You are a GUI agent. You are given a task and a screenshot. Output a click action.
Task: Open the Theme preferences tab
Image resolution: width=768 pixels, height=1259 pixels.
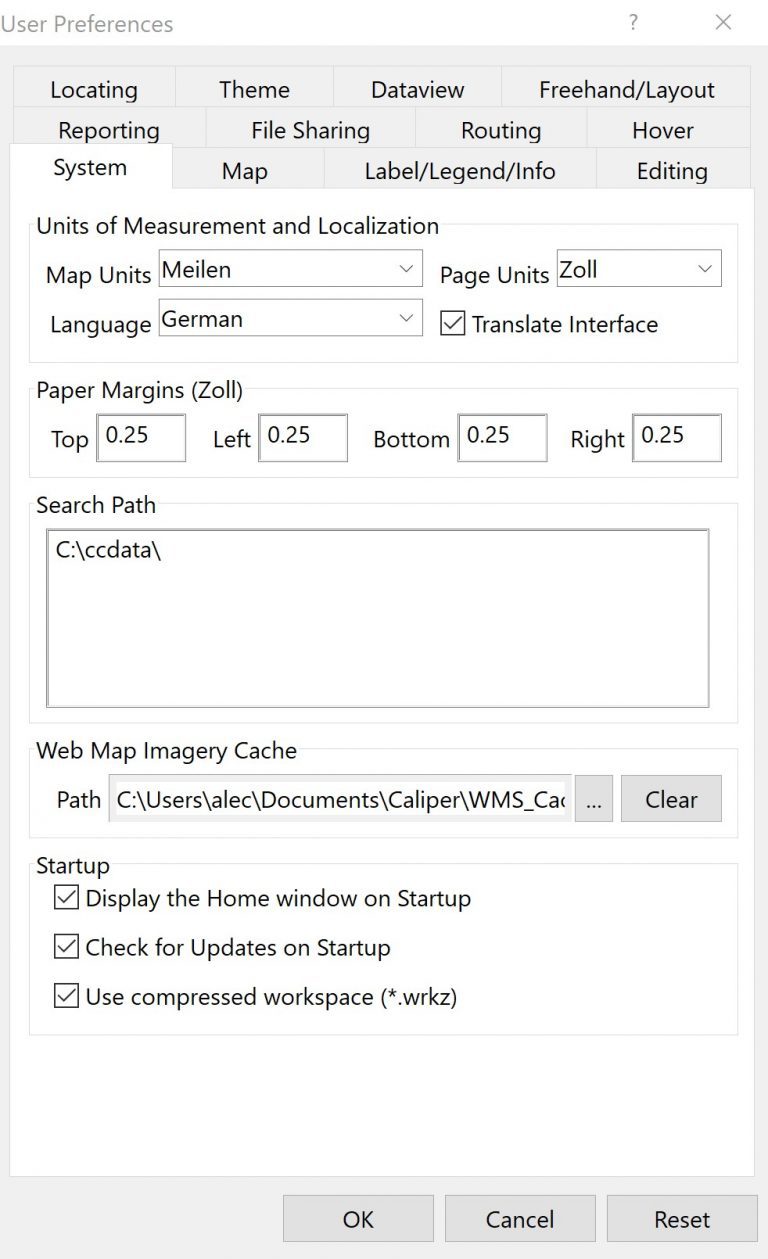[x=254, y=89]
